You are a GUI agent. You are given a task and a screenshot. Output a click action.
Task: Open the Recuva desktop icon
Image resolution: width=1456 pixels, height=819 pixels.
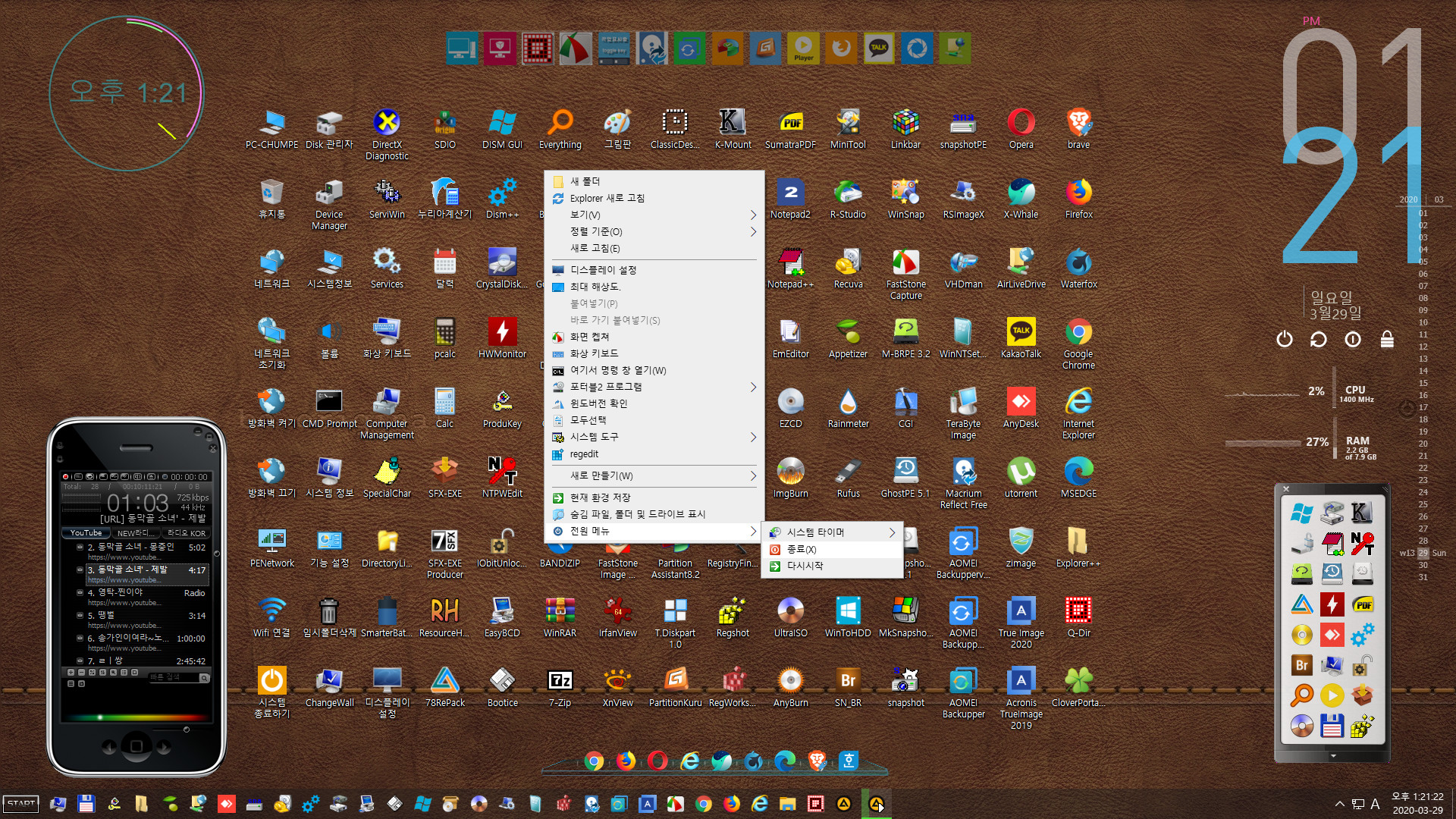tap(848, 268)
